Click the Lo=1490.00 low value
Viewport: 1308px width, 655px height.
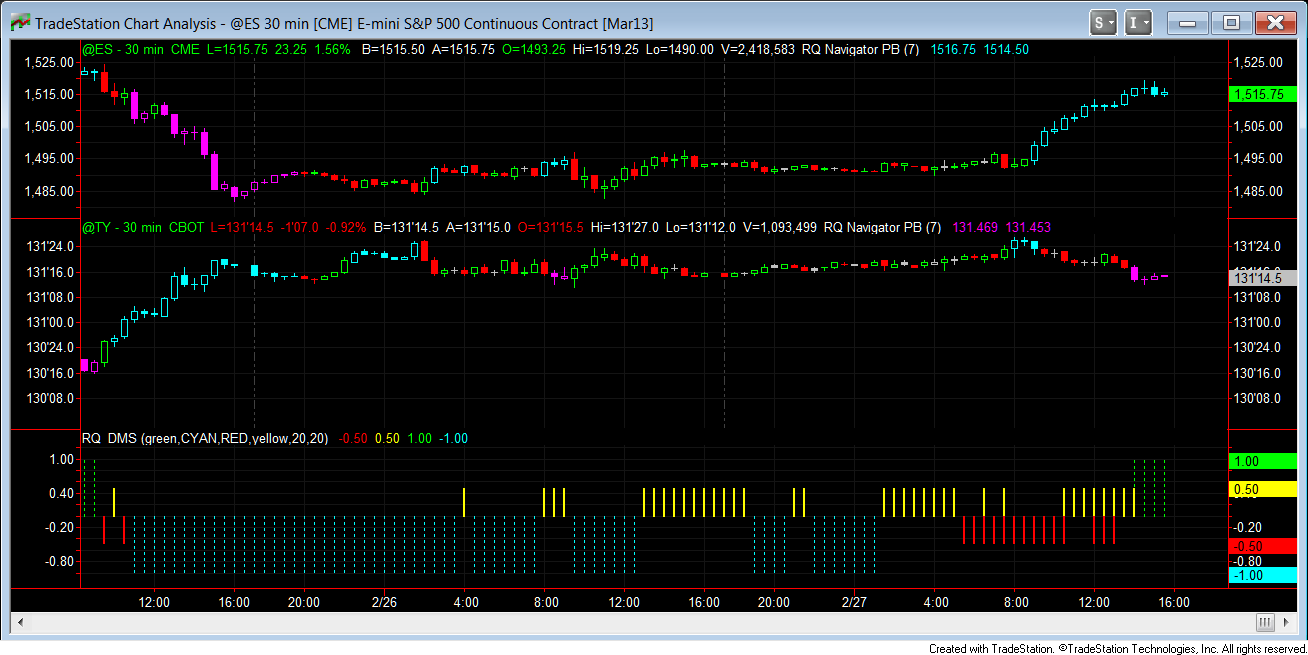[680, 49]
